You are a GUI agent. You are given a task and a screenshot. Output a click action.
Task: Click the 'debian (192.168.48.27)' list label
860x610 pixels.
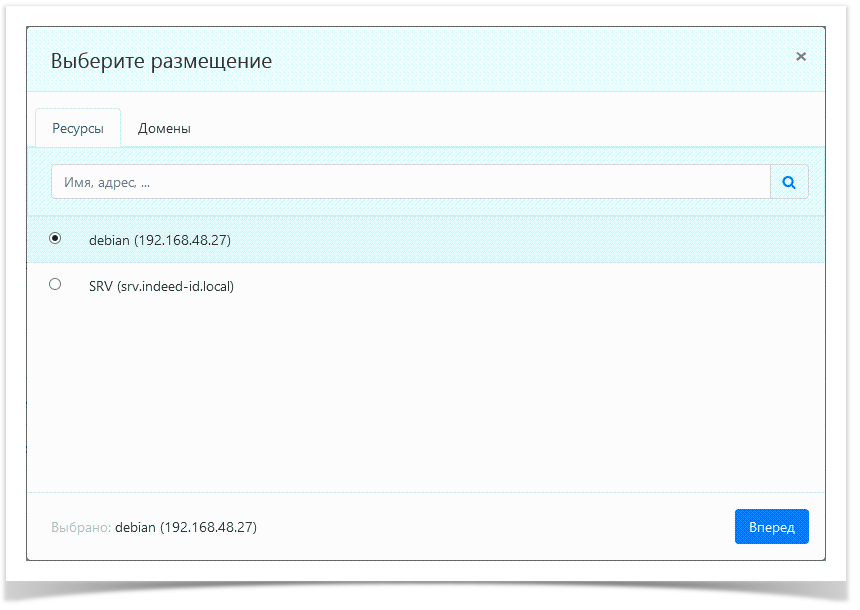coord(160,241)
